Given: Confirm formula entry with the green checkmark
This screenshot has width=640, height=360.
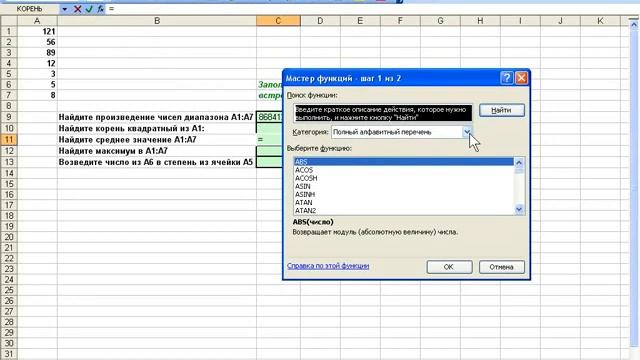Looking at the screenshot, I should (89, 9).
